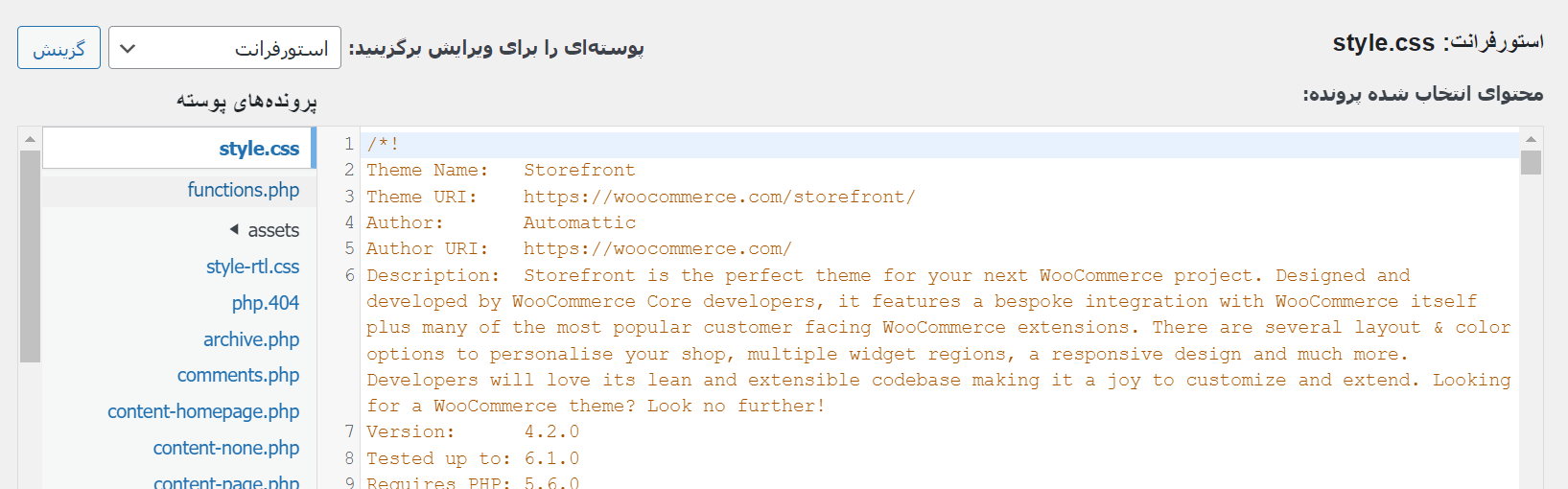Click the file list scroll-up arrow

click(x=30, y=139)
